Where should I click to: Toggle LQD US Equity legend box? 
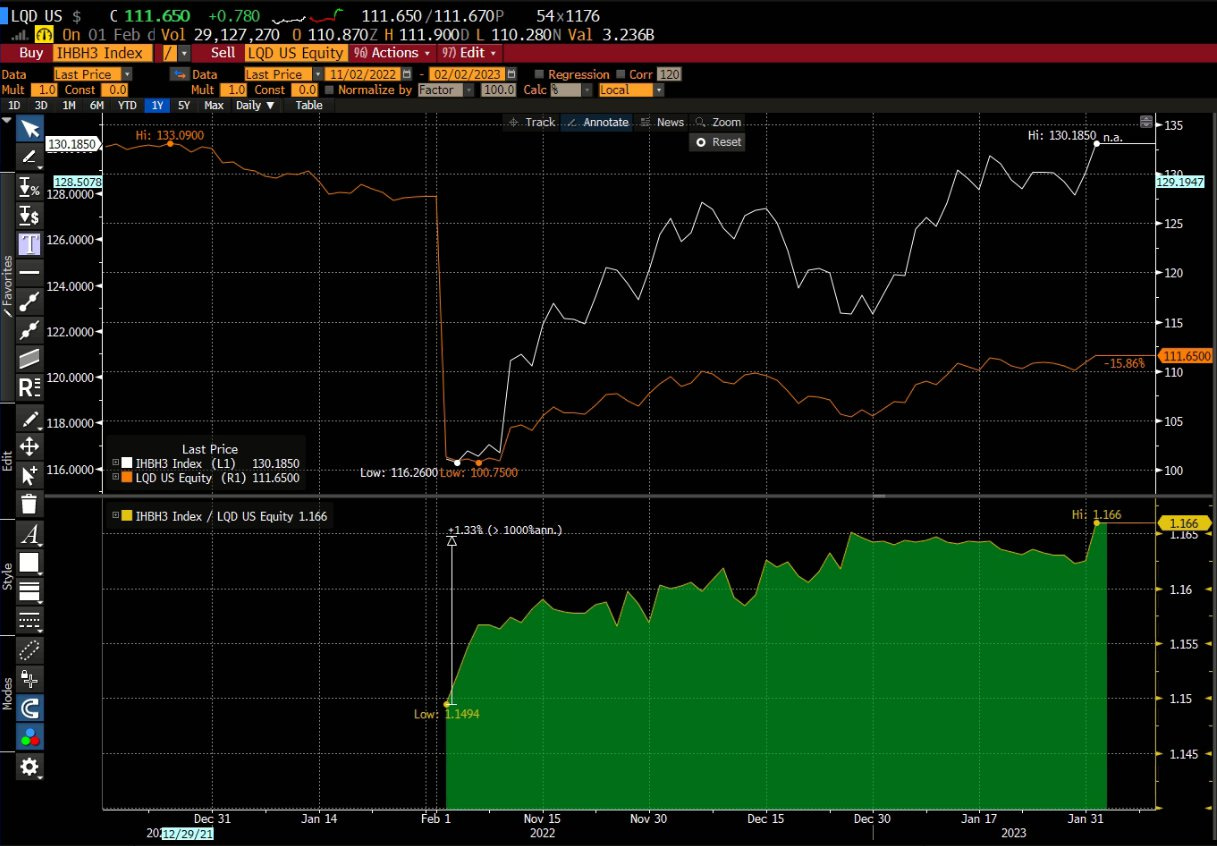(x=126, y=478)
